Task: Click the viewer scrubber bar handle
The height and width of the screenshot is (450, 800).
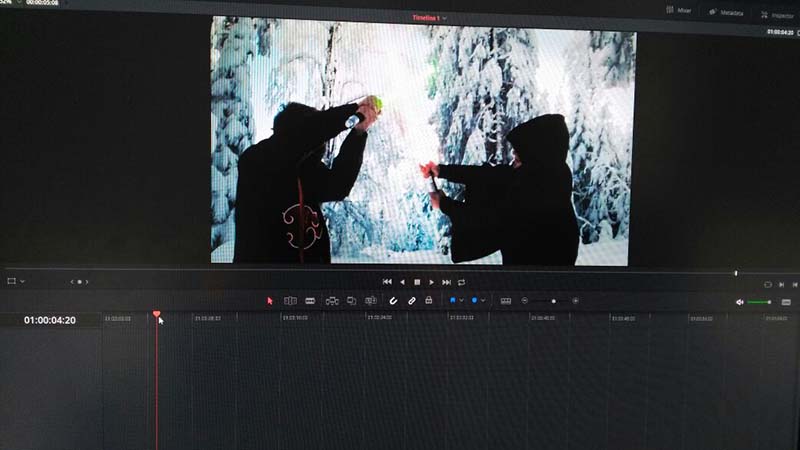Action: click(x=736, y=273)
